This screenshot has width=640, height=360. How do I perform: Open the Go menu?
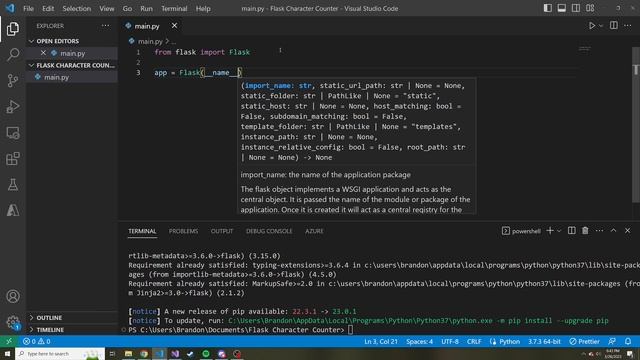(127, 9)
